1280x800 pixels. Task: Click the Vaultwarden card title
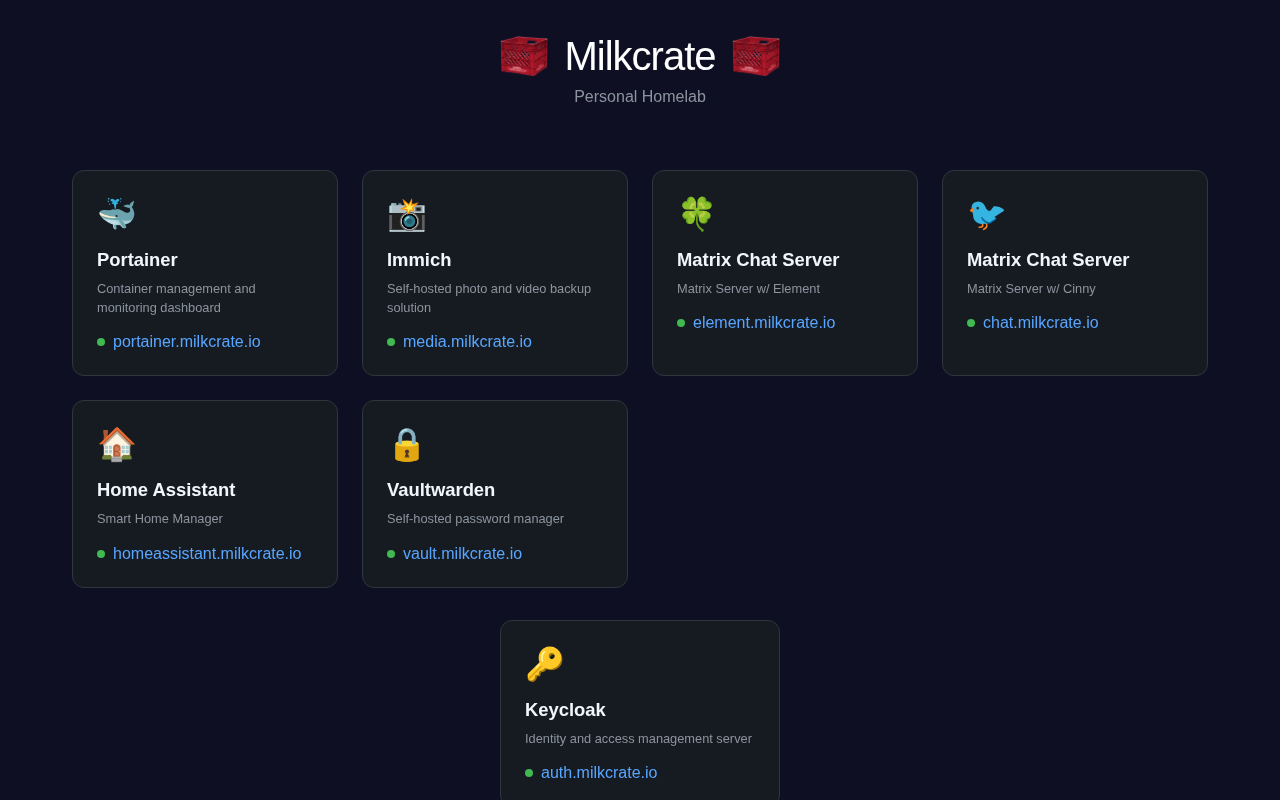[441, 490]
